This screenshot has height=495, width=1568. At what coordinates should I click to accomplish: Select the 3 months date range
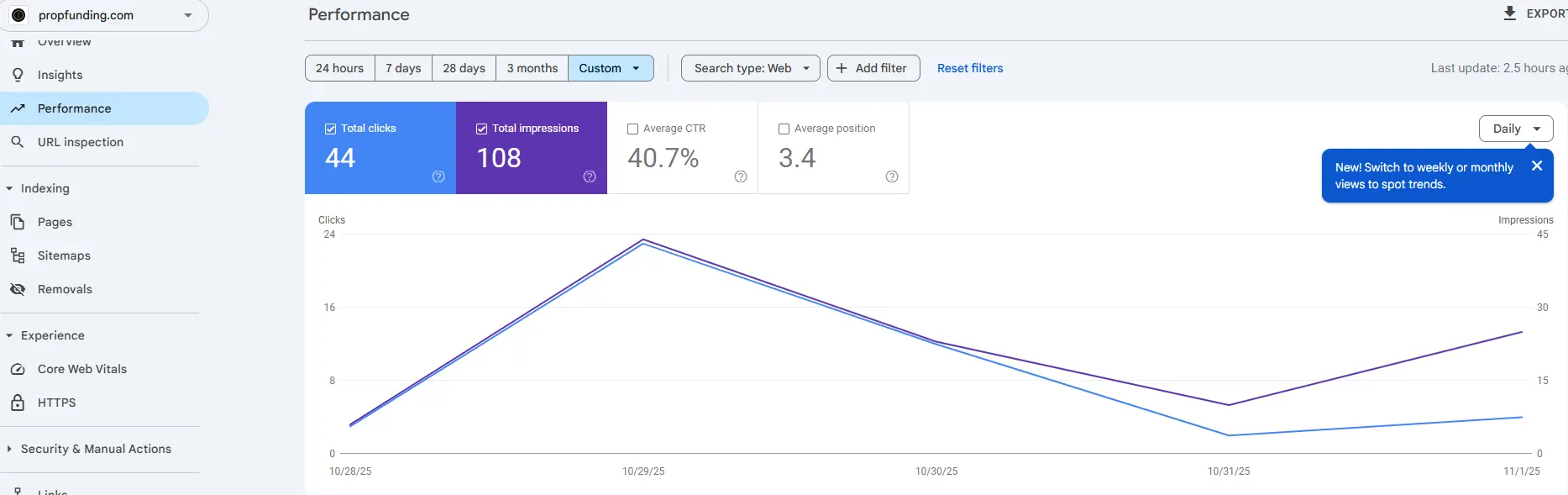pyautogui.click(x=532, y=68)
